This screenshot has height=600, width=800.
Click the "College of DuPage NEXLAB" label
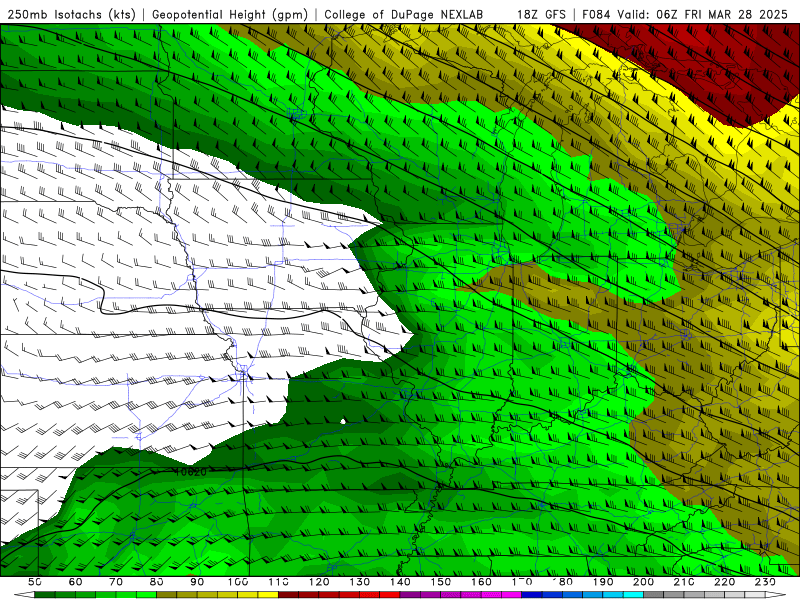click(x=404, y=14)
